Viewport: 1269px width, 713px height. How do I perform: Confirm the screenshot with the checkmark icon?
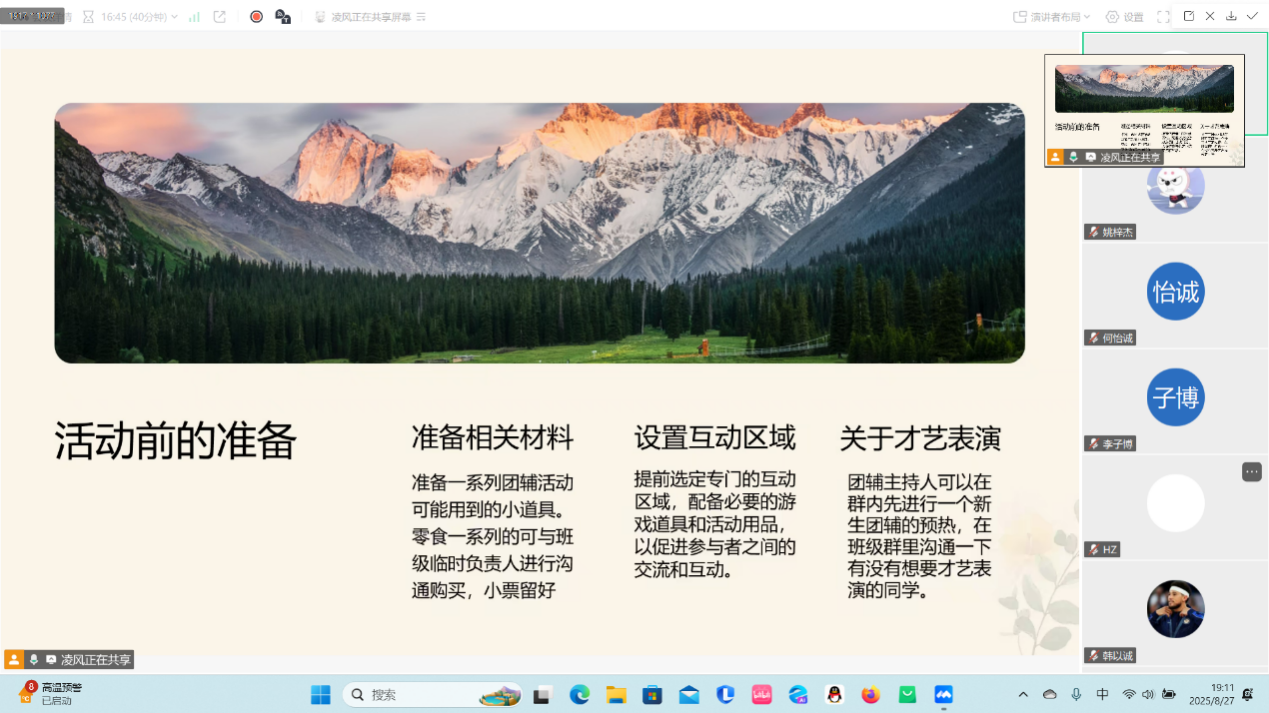pyautogui.click(x=1252, y=16)
